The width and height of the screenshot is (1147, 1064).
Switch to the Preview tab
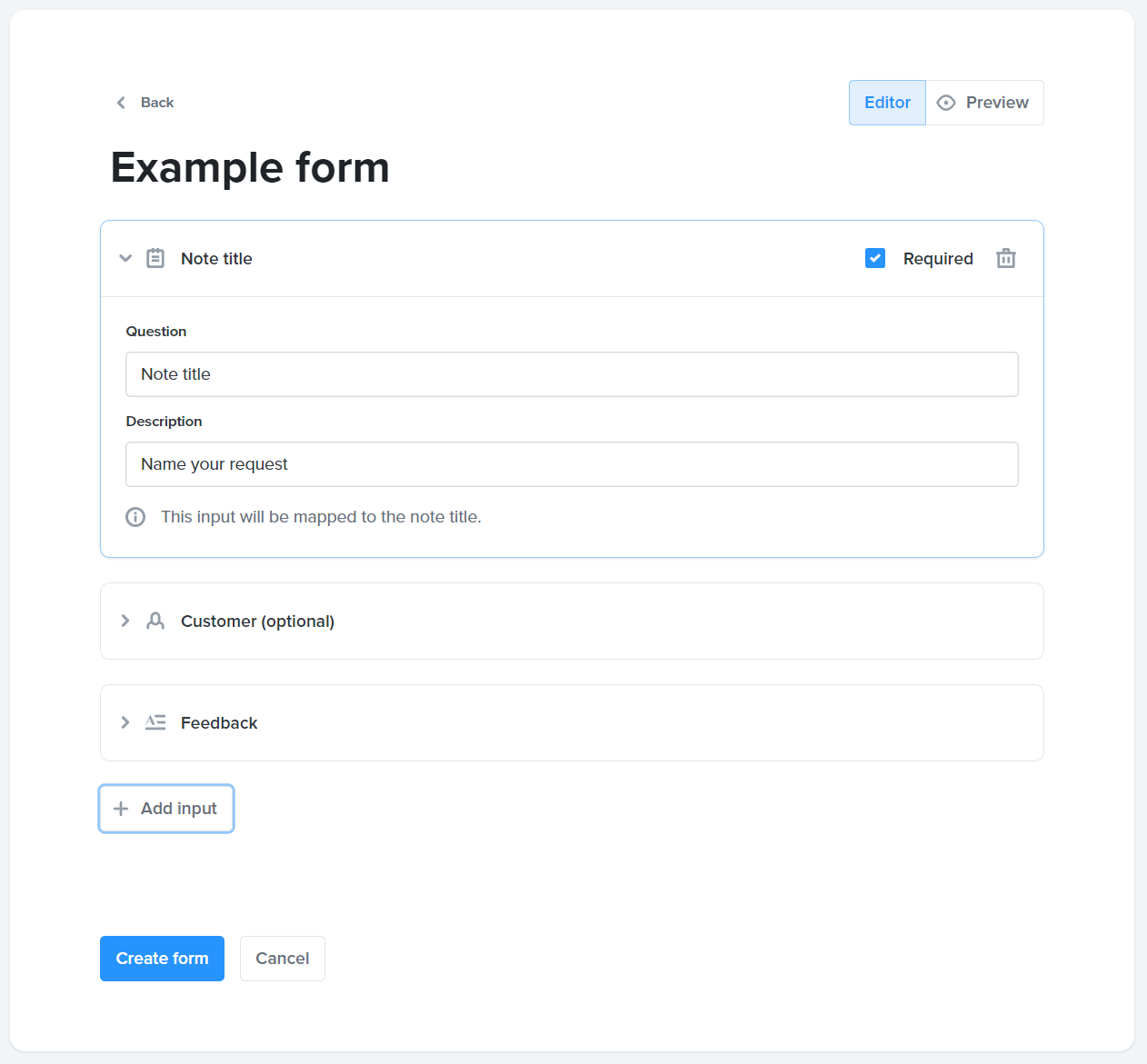pos(984,103)
